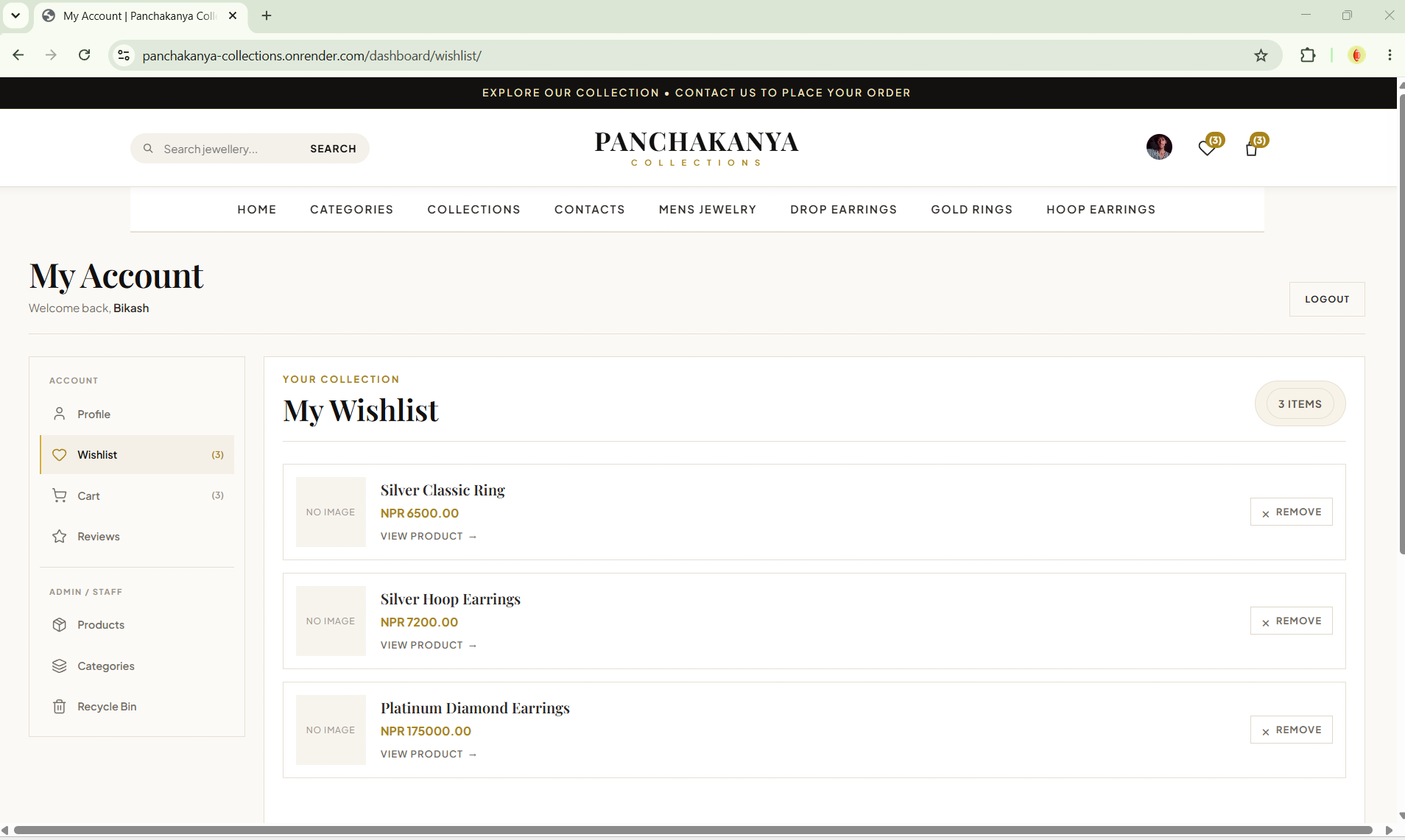Open the CONTACTS menu item
Screen dimensions: 1405x840
point(590,210)
